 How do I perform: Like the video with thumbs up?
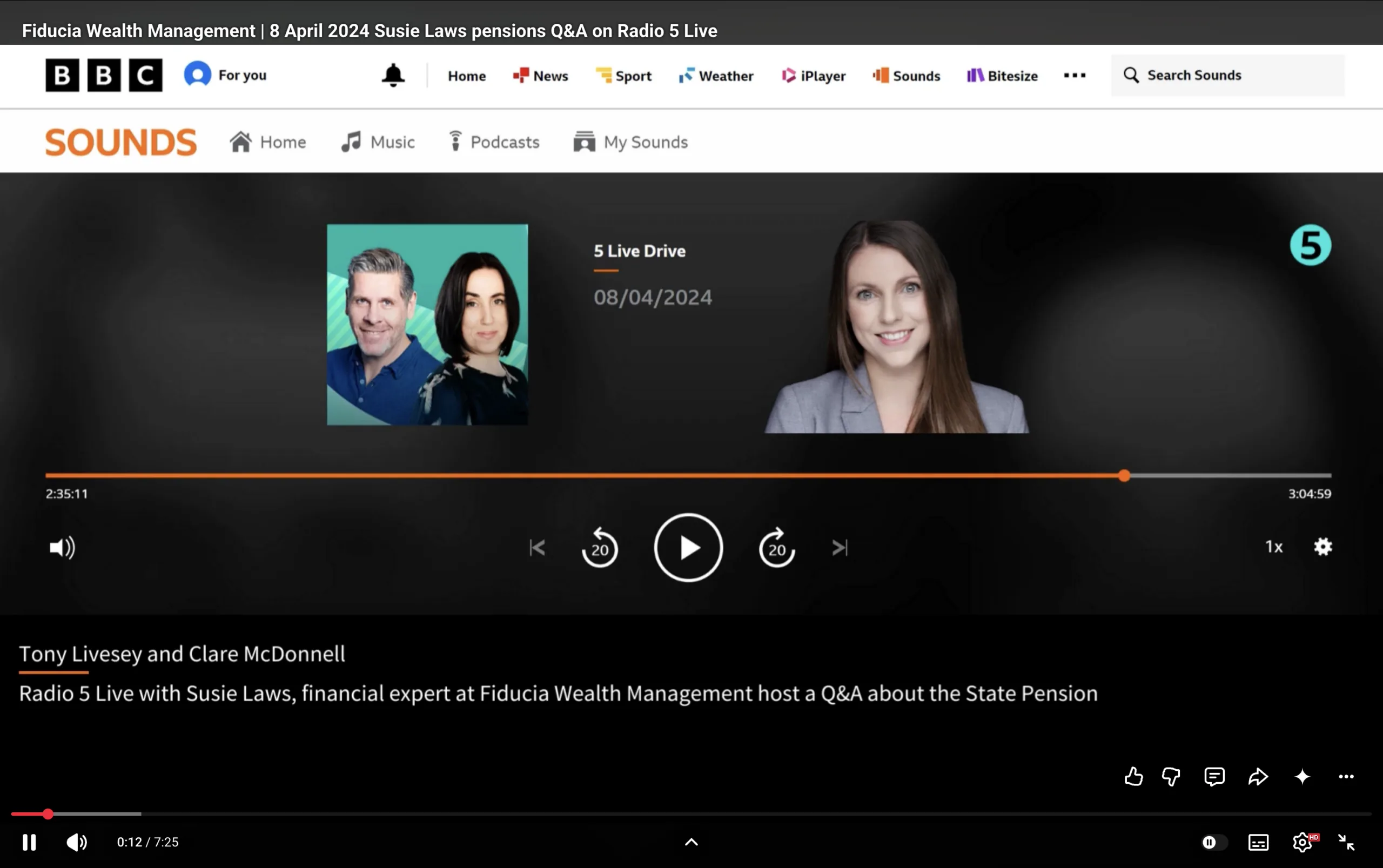1133,777
